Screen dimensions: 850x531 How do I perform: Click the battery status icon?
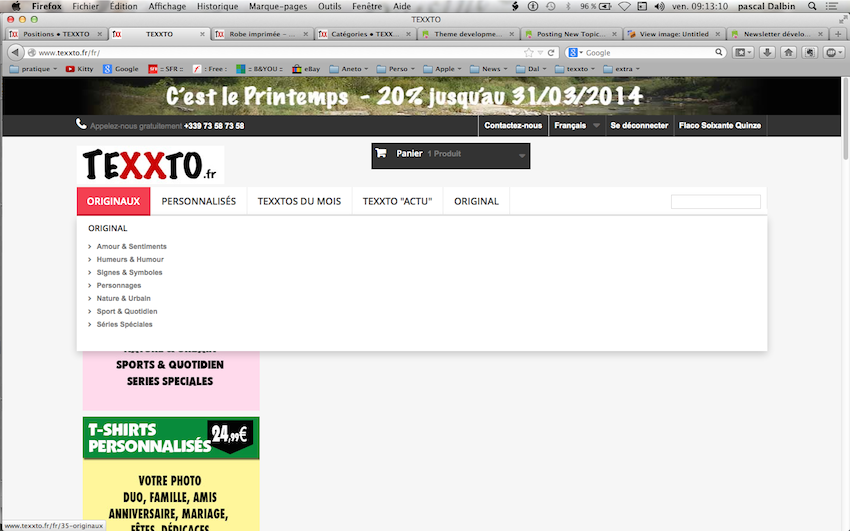point(606,7)
